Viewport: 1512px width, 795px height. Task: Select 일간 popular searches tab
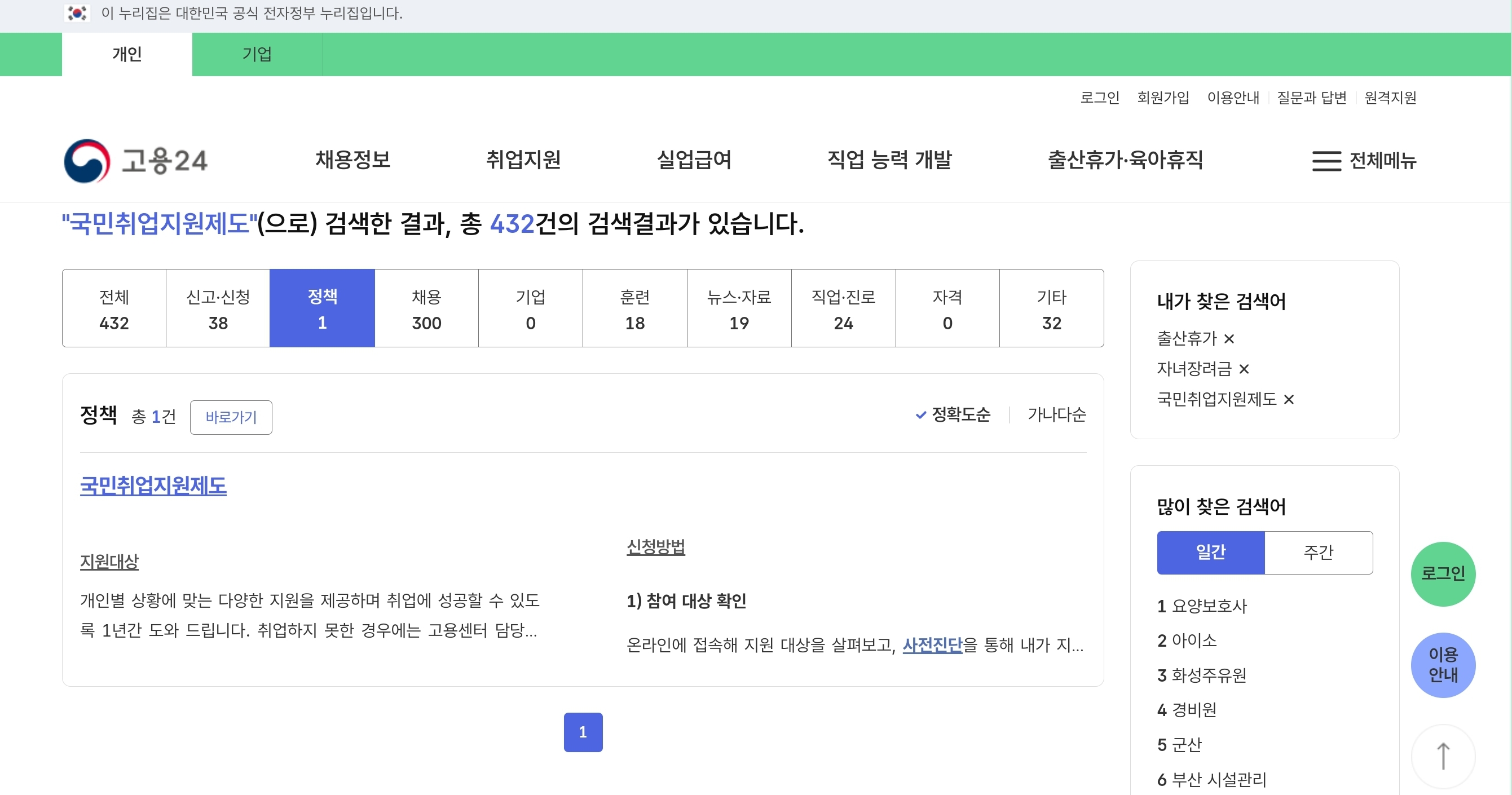pos(1210,552)
